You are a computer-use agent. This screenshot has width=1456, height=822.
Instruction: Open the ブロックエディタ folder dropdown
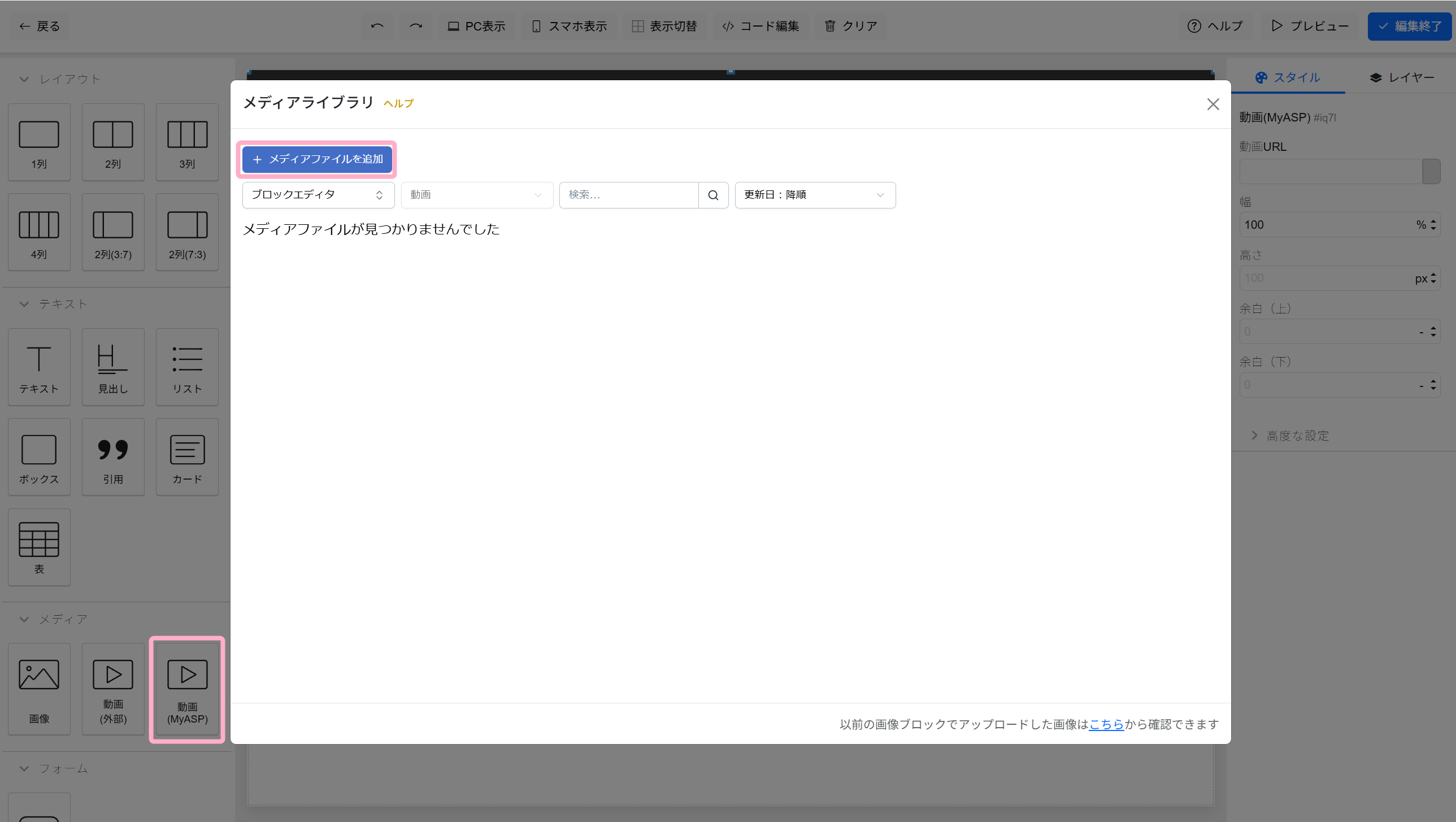click(318, 195)
